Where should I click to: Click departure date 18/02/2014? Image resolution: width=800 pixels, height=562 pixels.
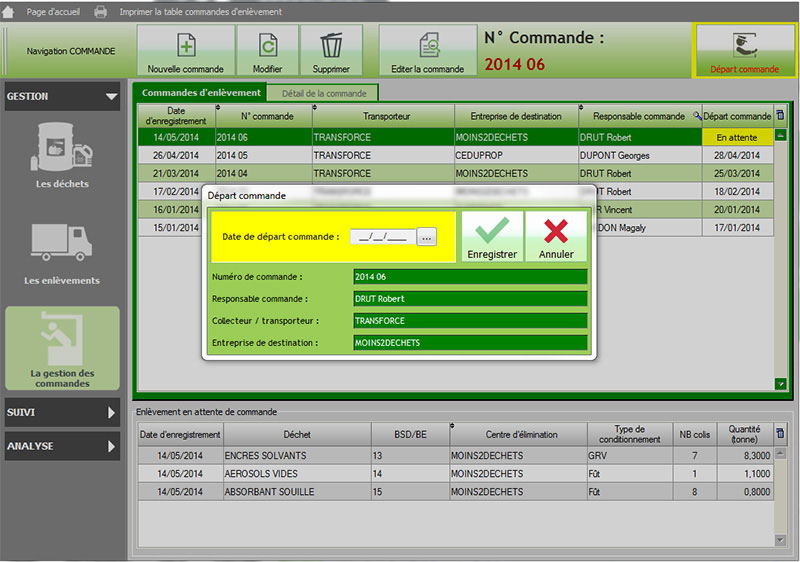point(737,191)
